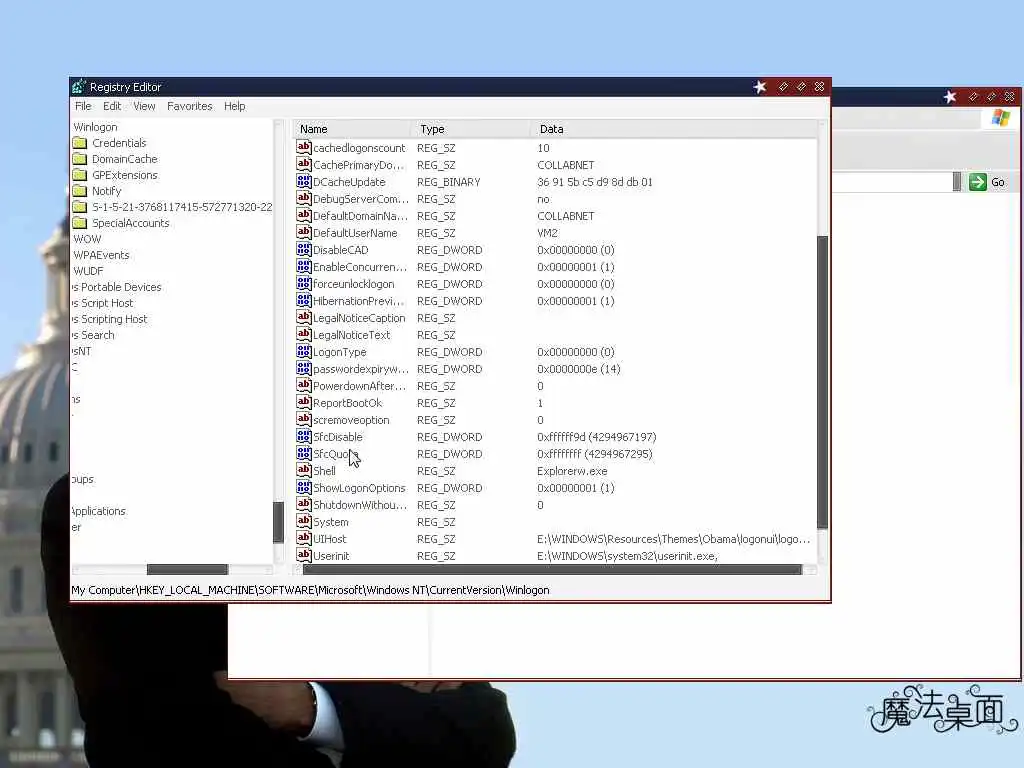Click the UIHost string value icon
Screen dimensions: 1024x768
(x=304, y=538)
